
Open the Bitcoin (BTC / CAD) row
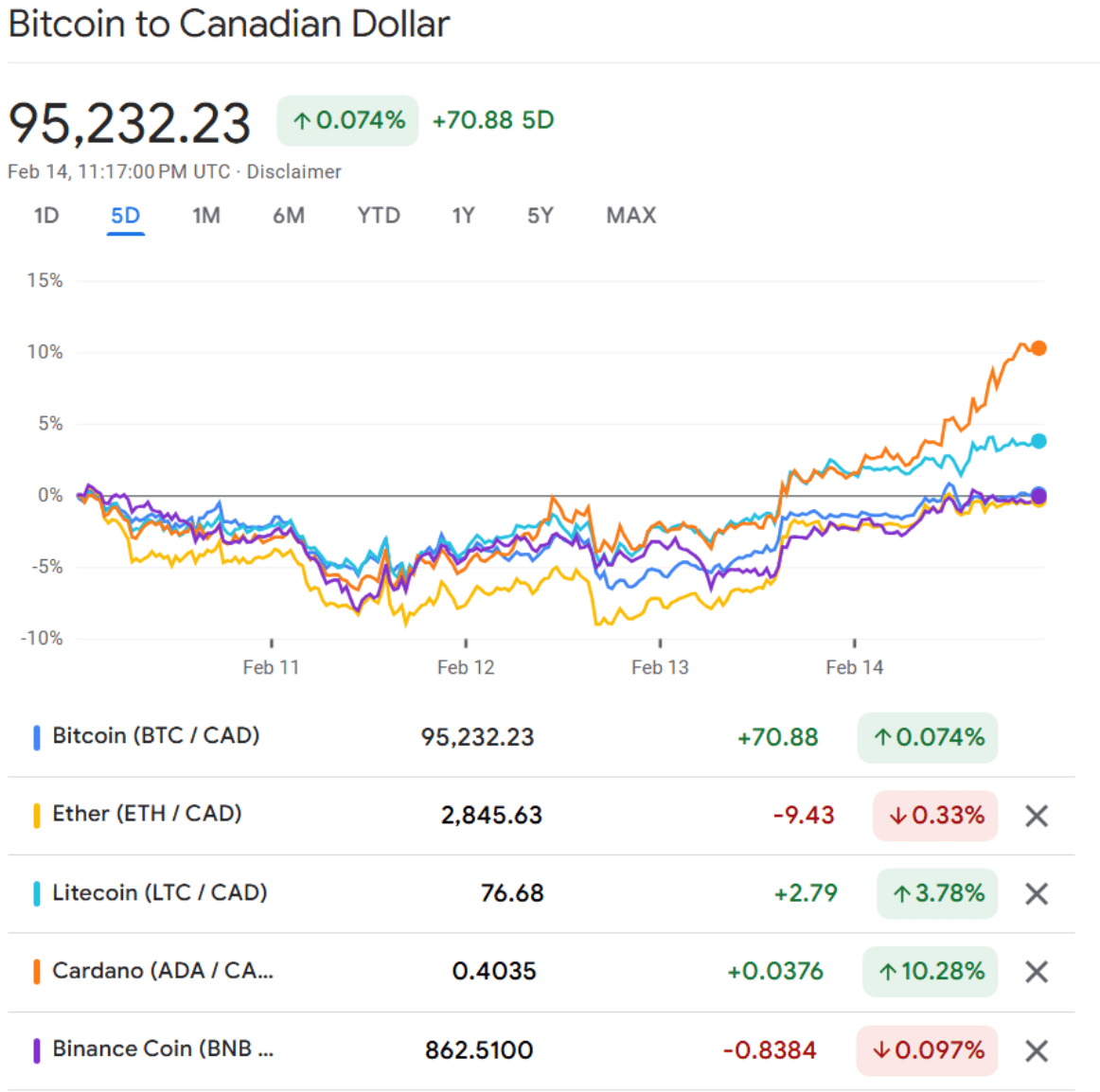tap(156, 736)
